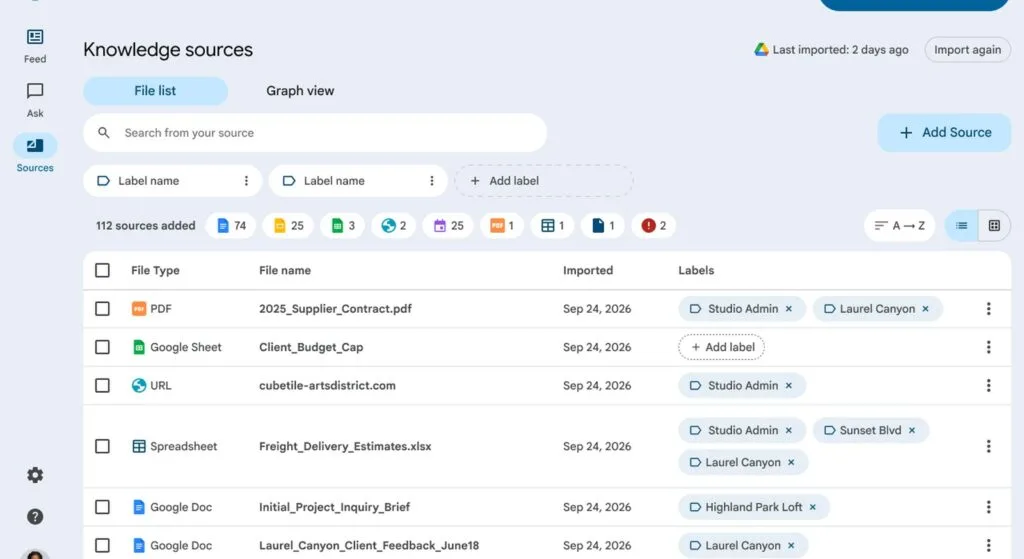Filter by dark blue document count 1
The image size is (1024, 559).
pos(603,225)
